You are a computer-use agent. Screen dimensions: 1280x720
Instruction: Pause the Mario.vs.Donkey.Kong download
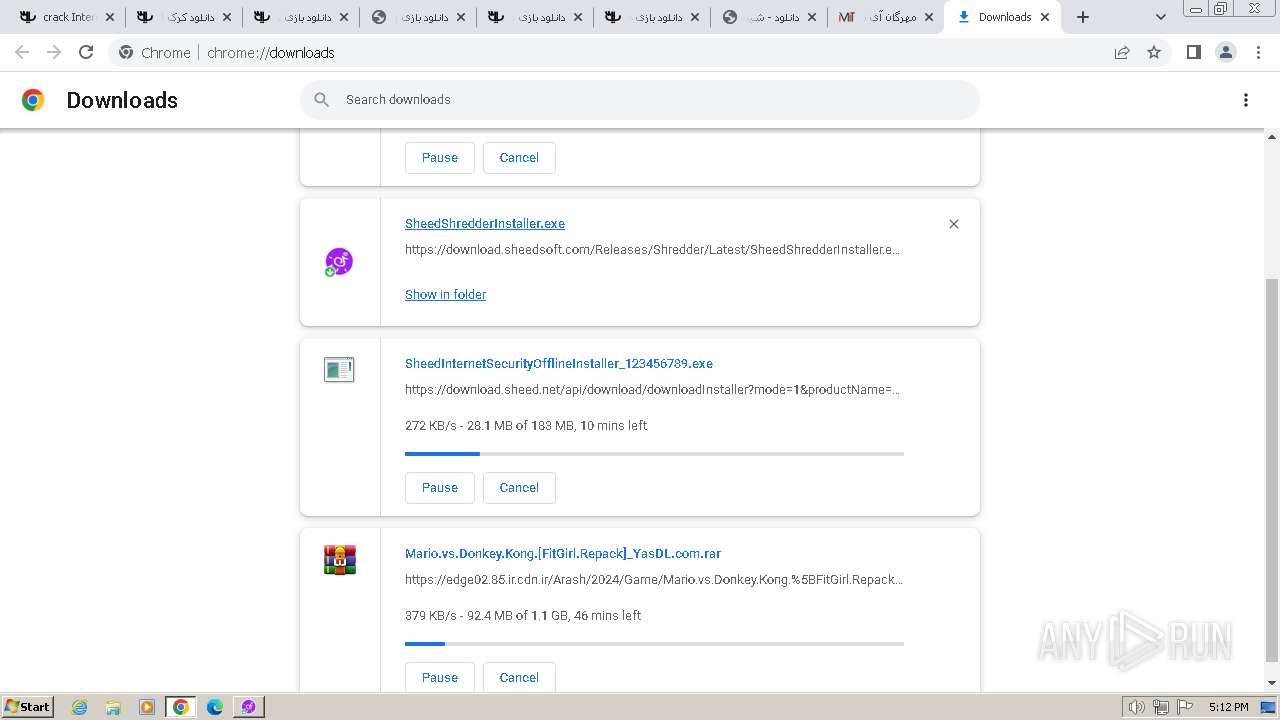440,678
